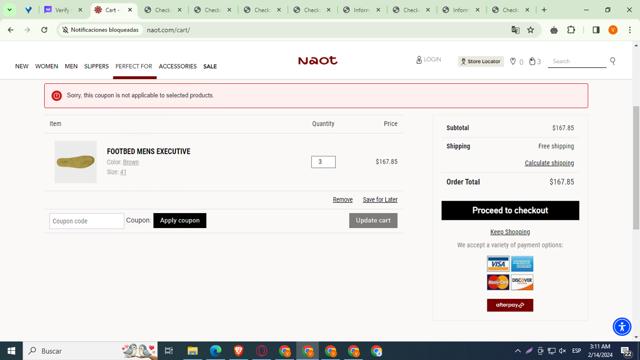Open the wishlist heart icon
Image resolution: width=640 pixels, height=360 pixels.
(x=513, y=61)
